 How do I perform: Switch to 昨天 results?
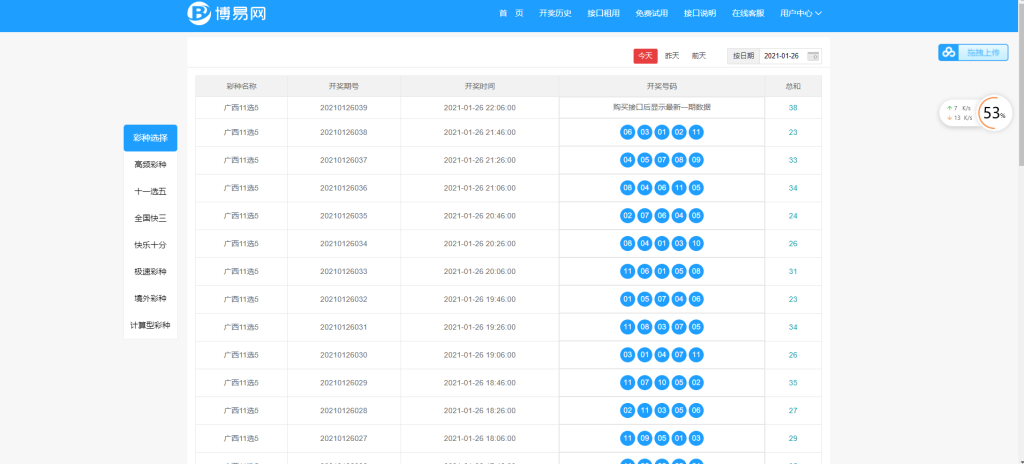(x=672, y=56)
